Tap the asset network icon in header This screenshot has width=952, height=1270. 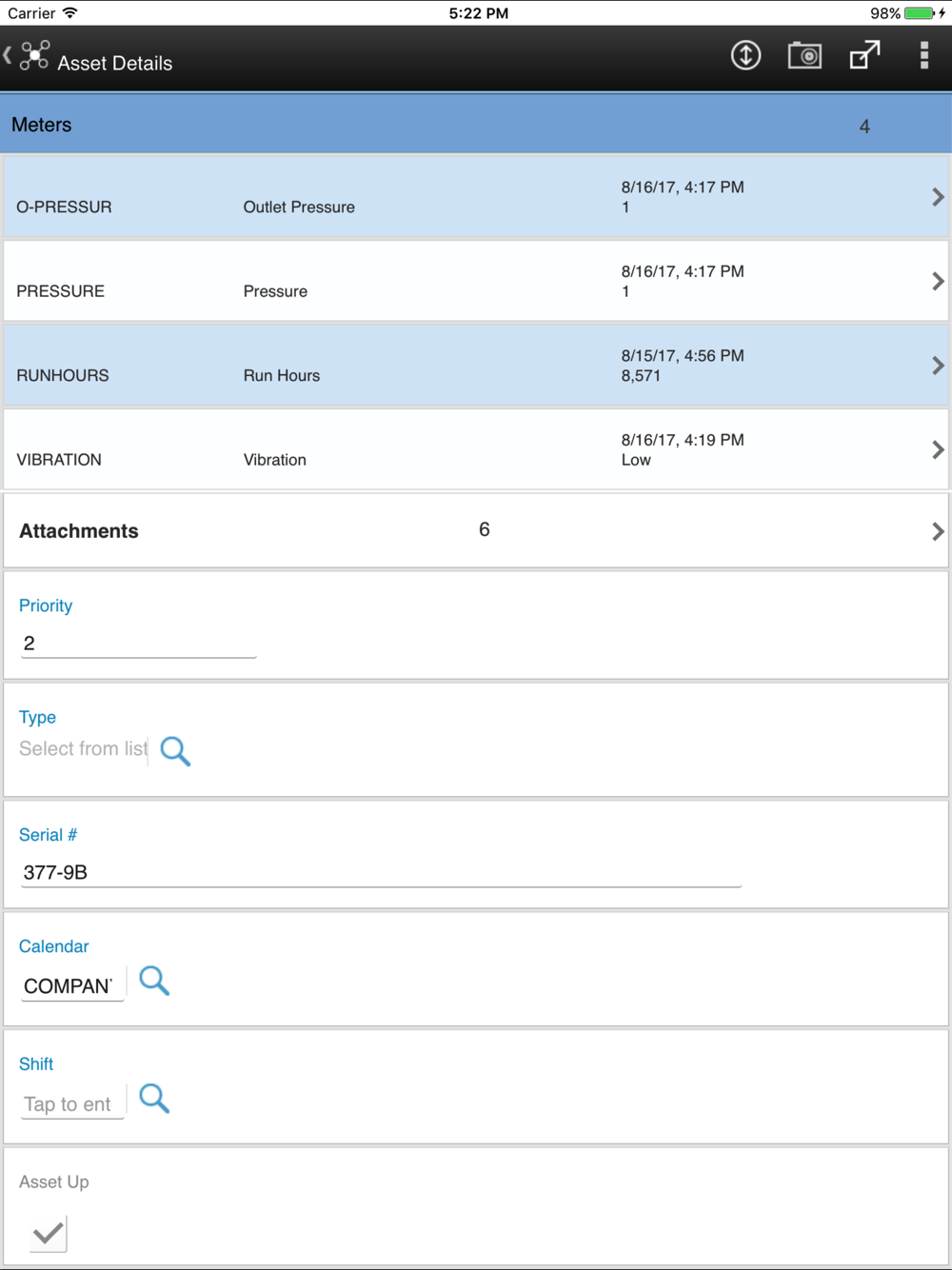pyautogui.click(x=34, y=56)
